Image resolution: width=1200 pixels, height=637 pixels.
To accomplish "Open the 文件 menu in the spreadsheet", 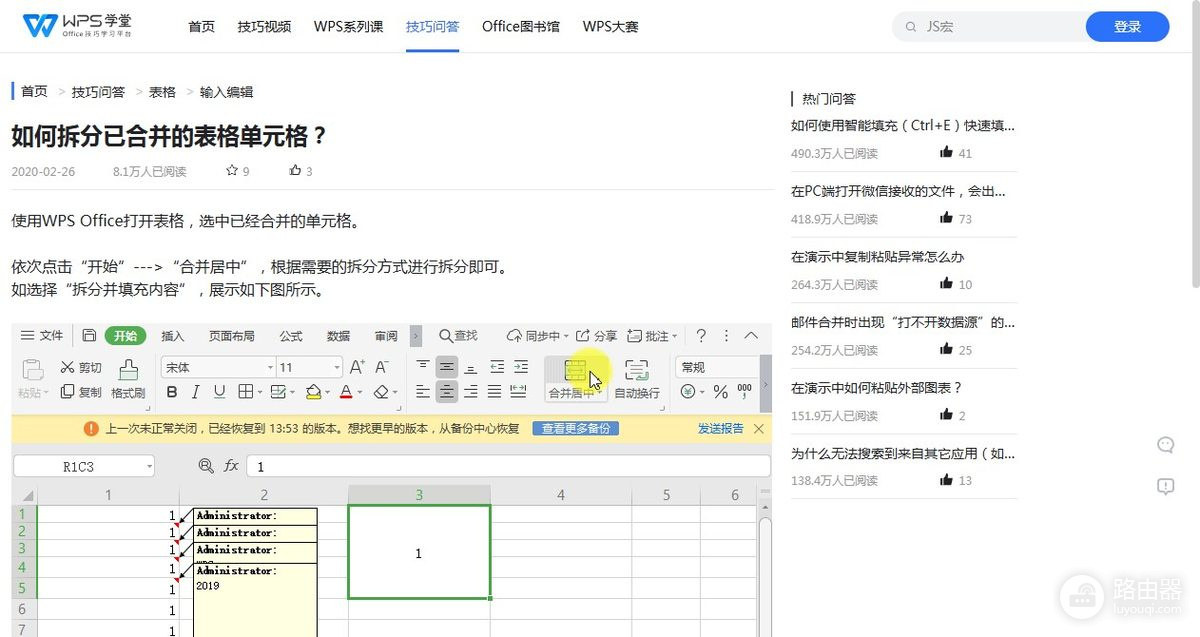I will pyautogui.click(x=42, y=336).
